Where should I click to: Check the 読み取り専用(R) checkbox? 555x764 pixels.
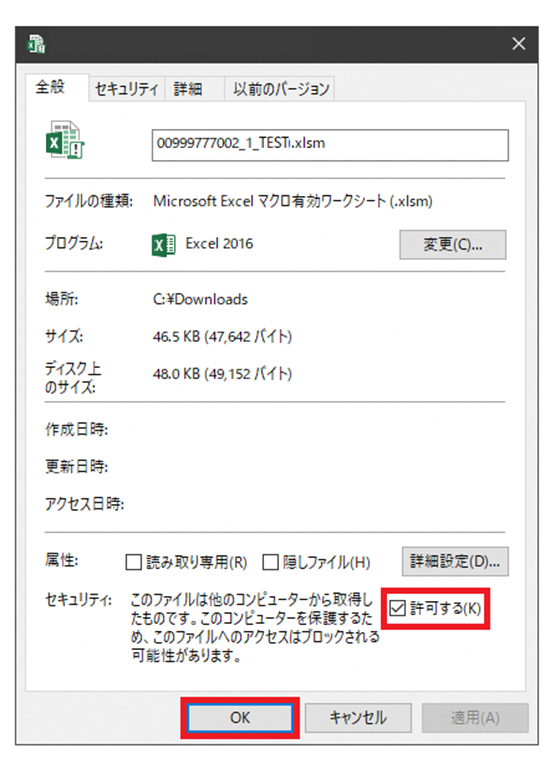pyautogui.click(x=134, y=562)
